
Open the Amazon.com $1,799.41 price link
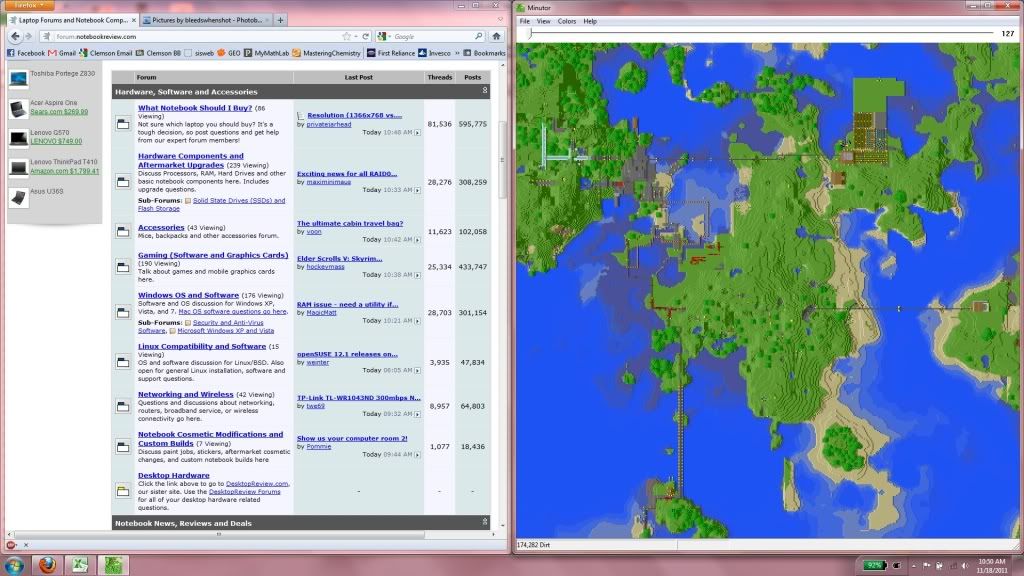65,171
